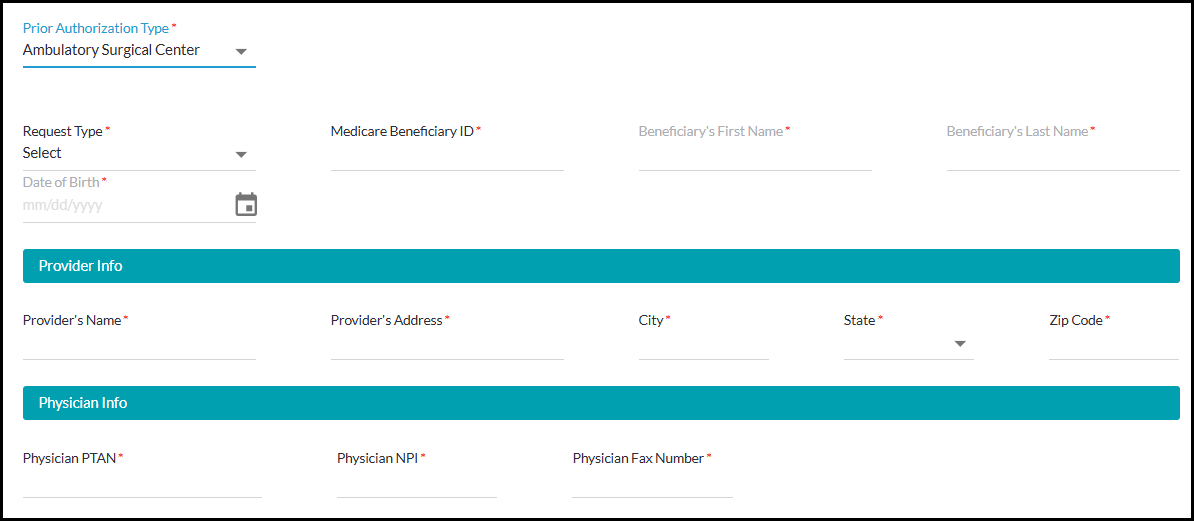
Task: Focus the Physician PTAN field
Action: coord(142,483)
